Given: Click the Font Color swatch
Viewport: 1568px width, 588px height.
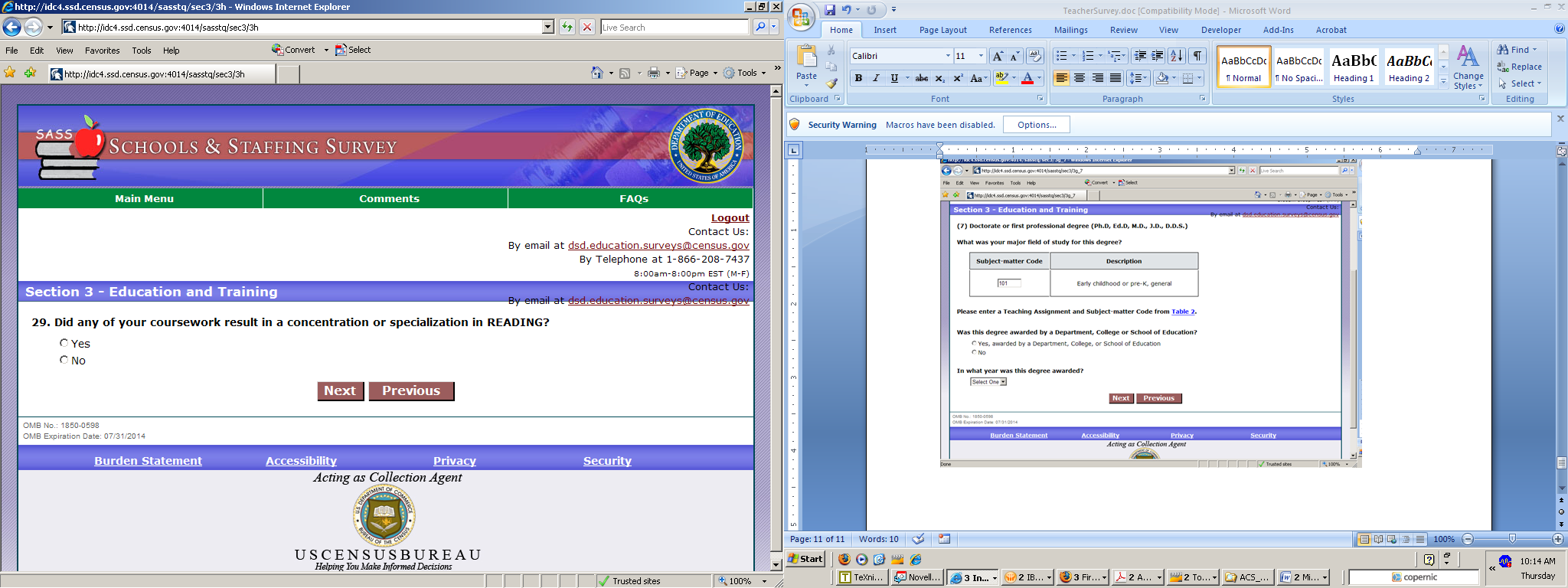Looking at the screenshot, I should click(1027, 78).
